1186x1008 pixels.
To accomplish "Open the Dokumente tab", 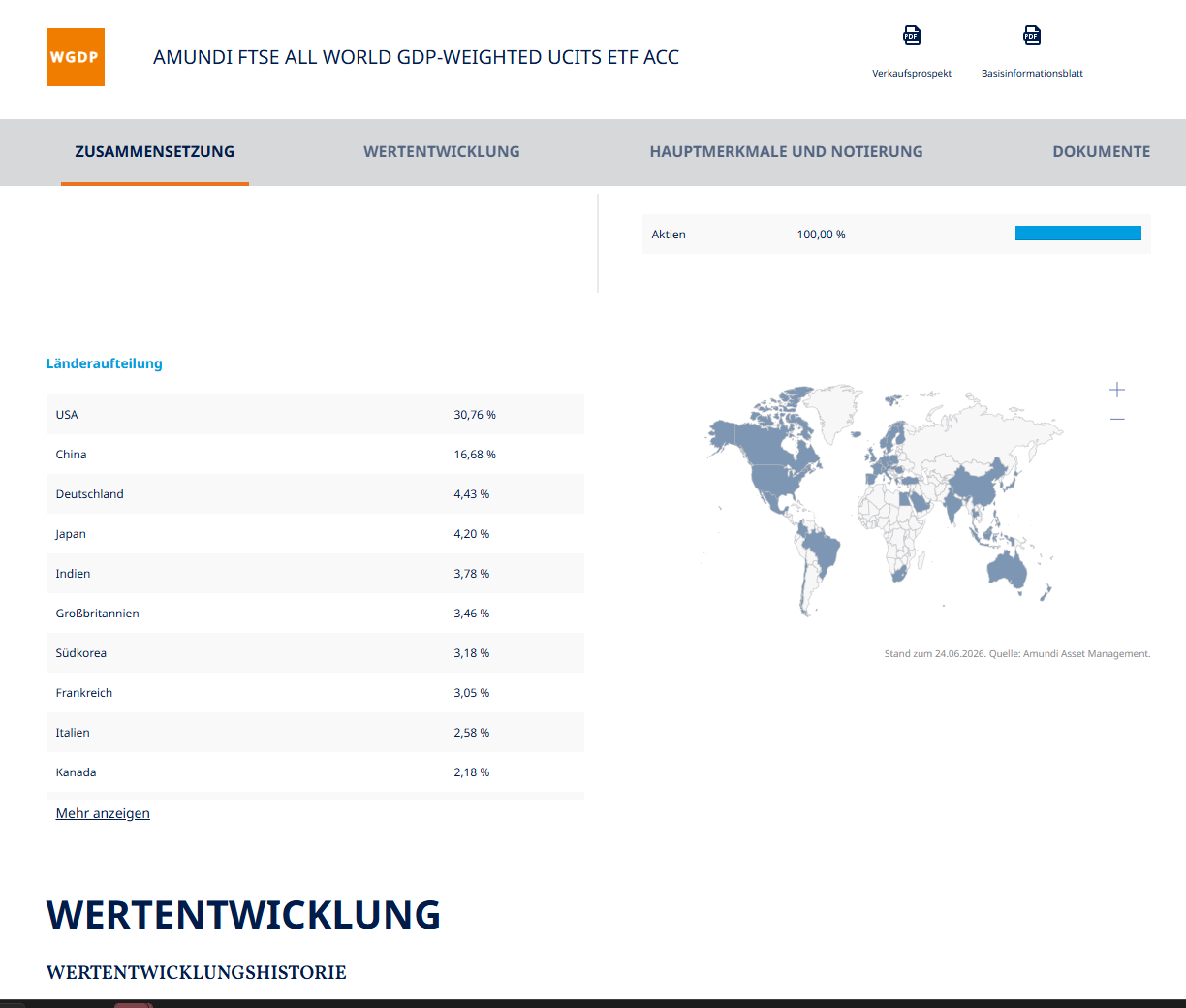I will point(1102,151).
